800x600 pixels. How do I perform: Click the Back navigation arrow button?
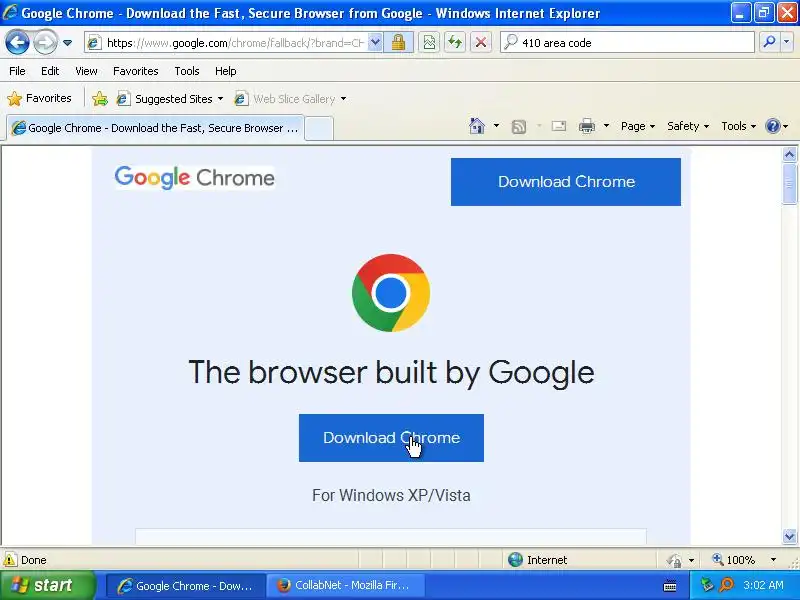17,42
